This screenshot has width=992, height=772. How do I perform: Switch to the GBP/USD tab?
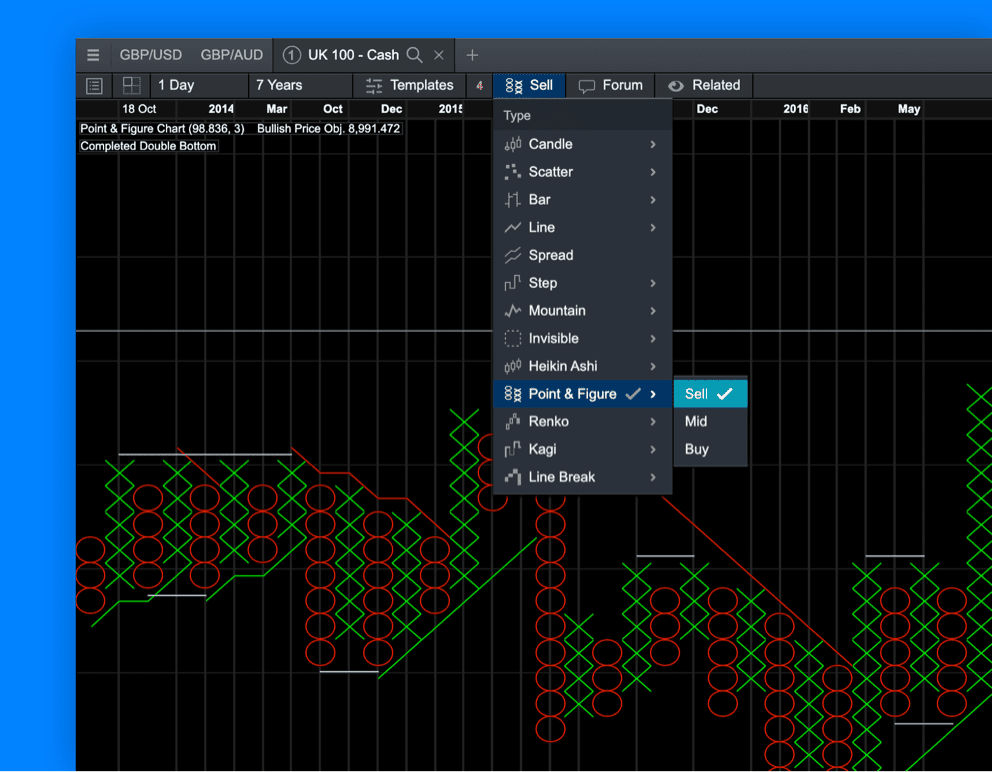click(x=151, y=55)
